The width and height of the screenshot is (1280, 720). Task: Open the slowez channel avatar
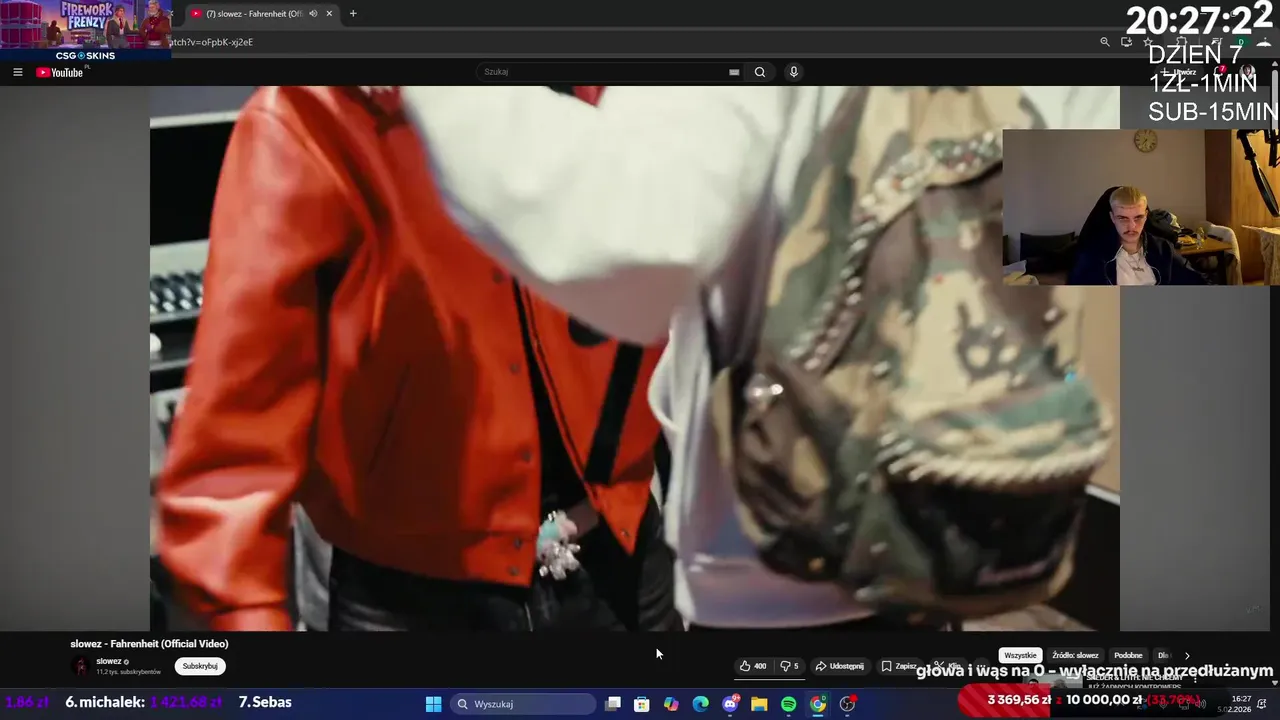80,666
